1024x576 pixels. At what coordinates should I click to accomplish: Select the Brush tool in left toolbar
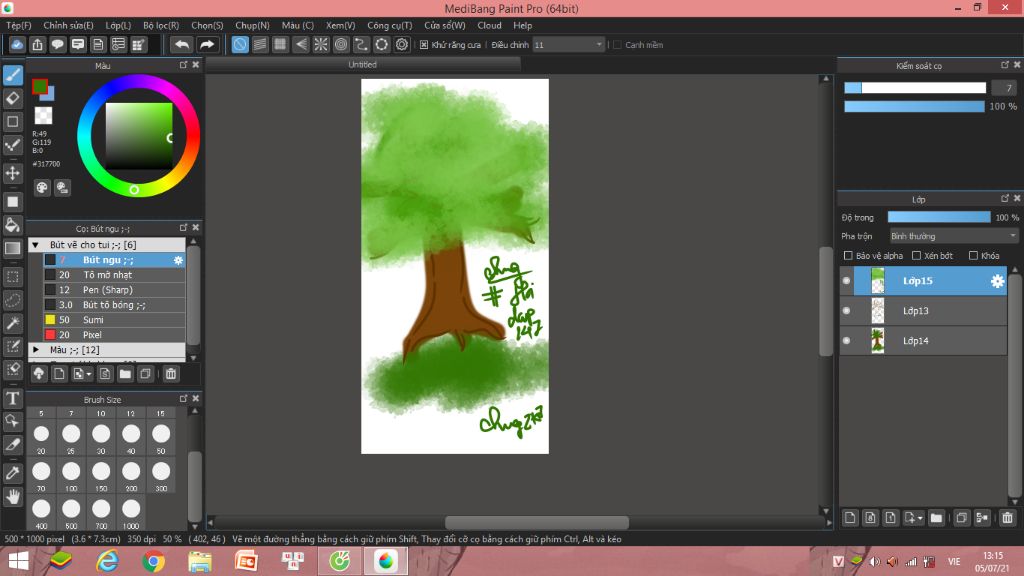tap(13, 75)
